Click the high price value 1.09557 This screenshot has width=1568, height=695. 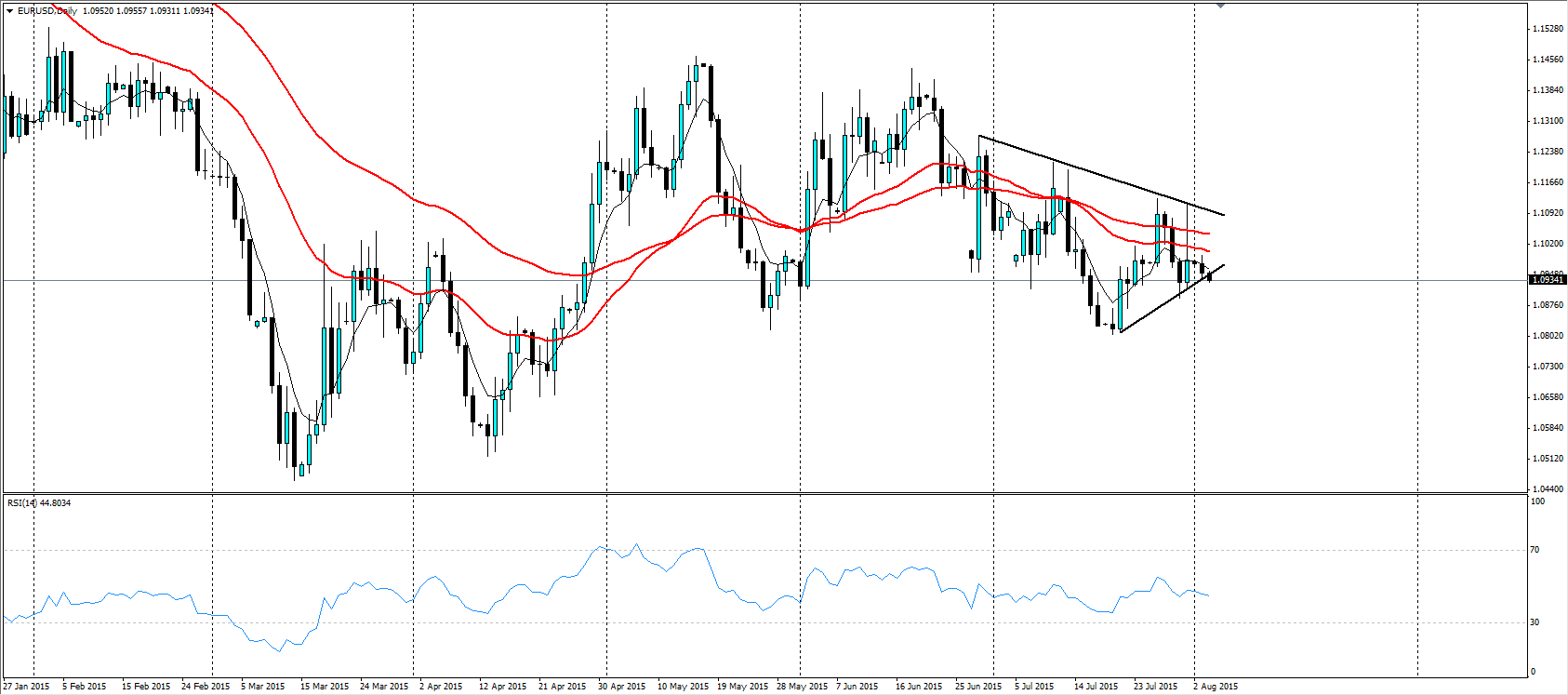132,11
